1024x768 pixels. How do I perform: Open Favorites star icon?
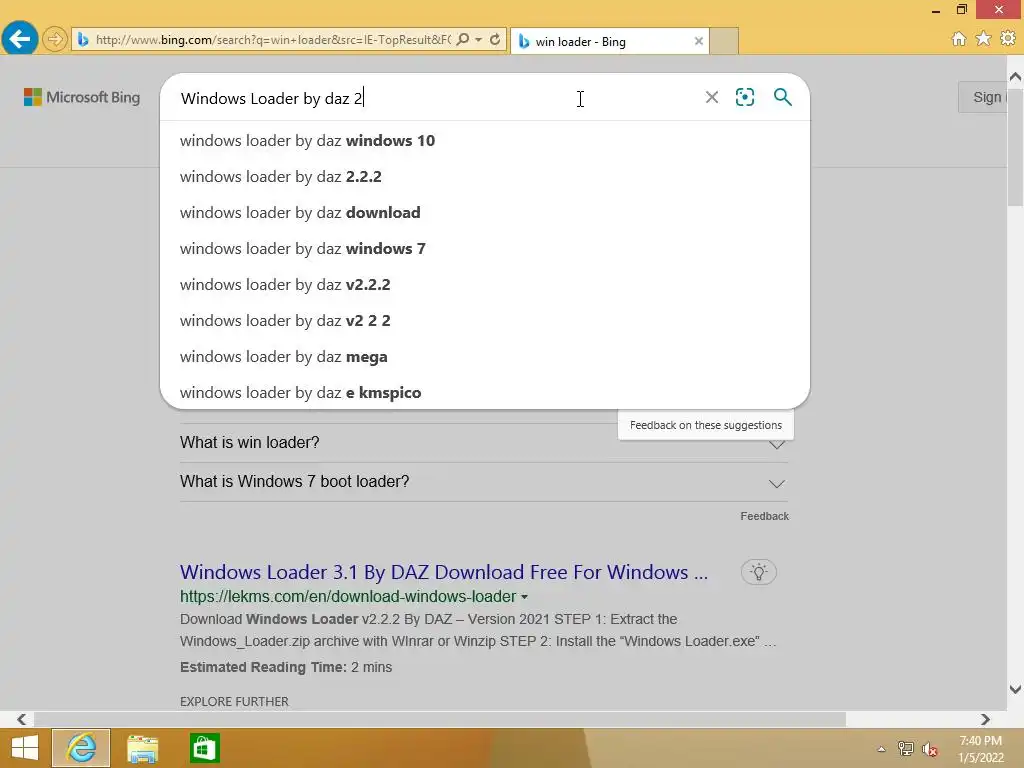pos(984,39)
